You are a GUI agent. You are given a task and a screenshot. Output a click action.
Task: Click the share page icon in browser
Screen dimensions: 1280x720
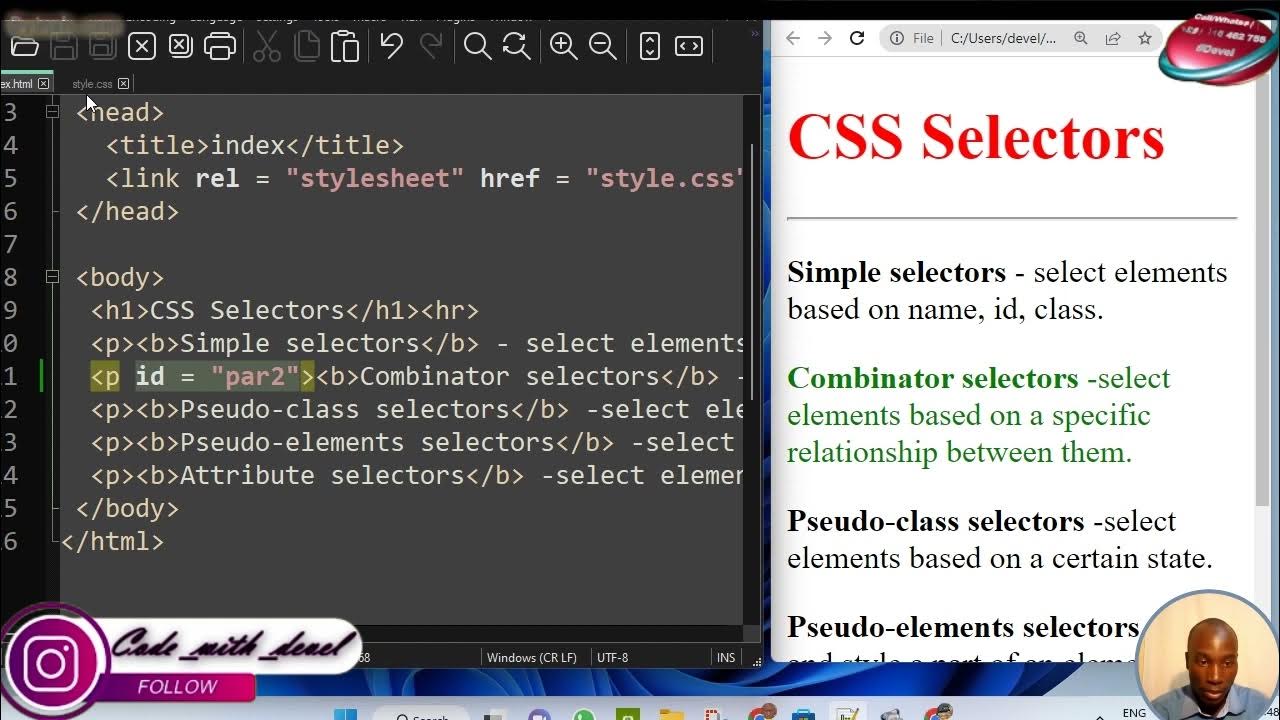coord(1113,38)
